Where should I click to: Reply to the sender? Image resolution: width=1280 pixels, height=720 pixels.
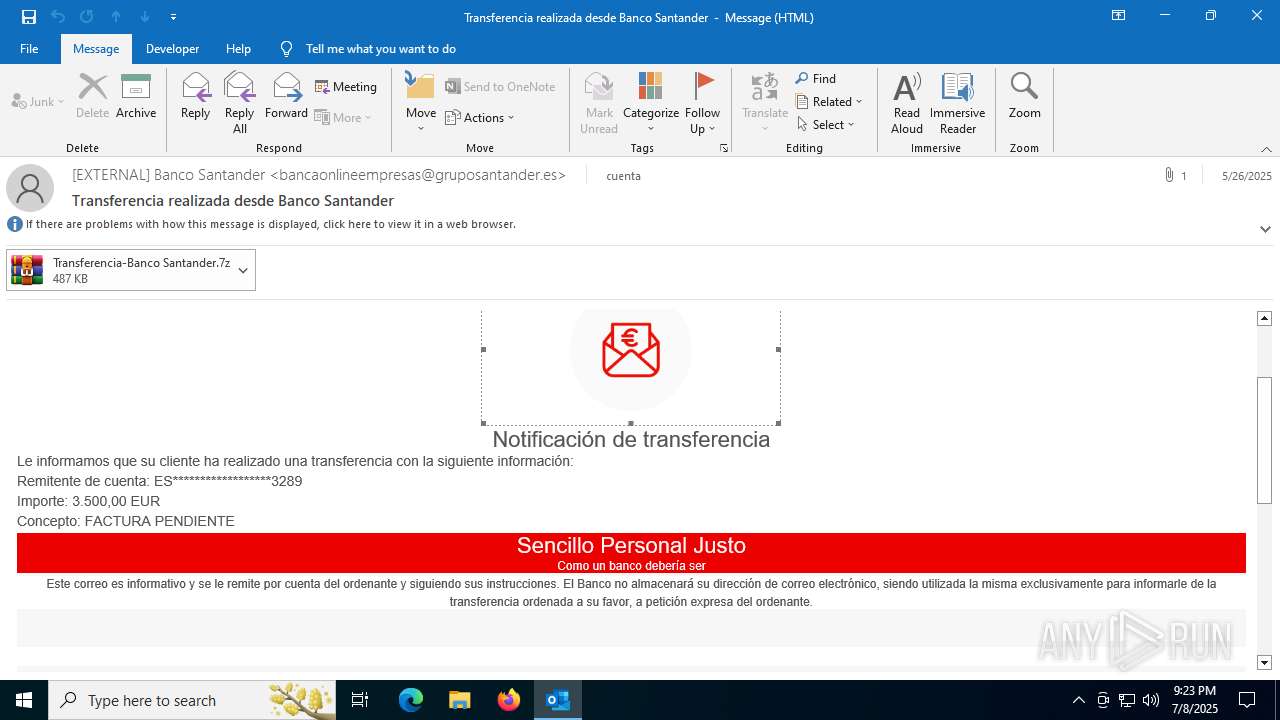pos(195,96)
